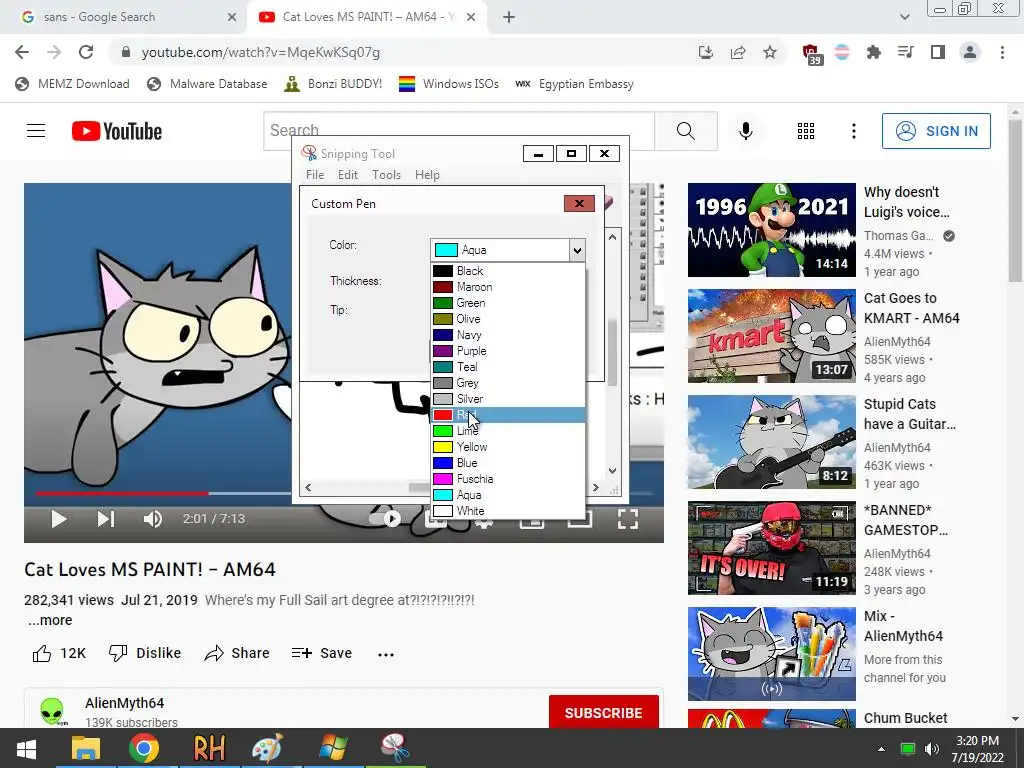Open File Explorer from taskbar
This screenshot has width=1024, height=768.
[86, 748]
